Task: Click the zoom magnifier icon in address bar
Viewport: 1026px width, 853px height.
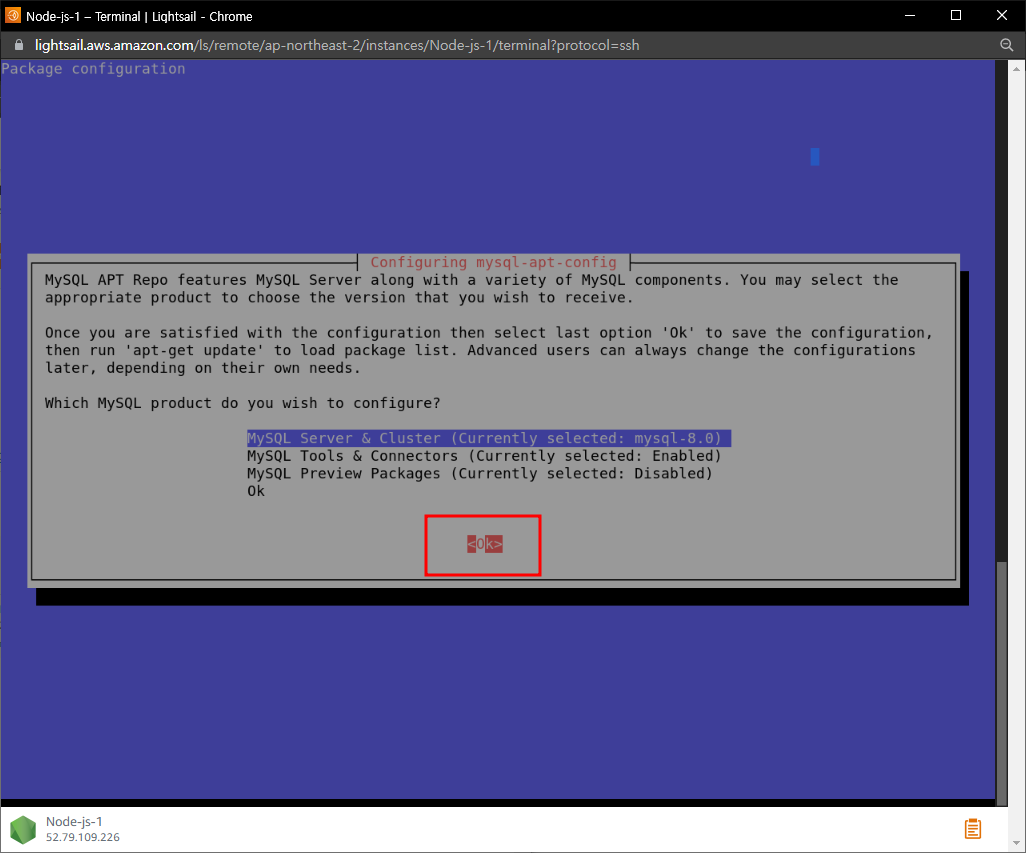Action: pos(1006,45)
